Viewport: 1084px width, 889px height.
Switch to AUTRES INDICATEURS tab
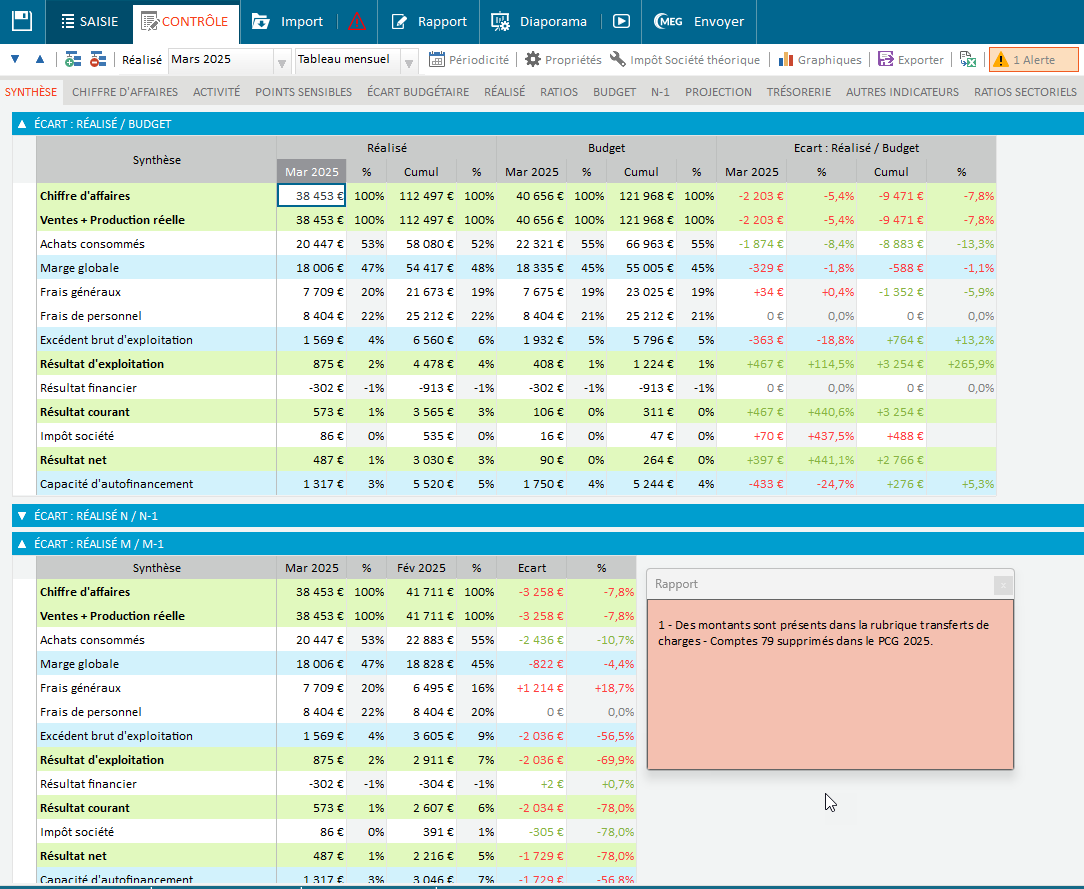(x=902, y=92)
